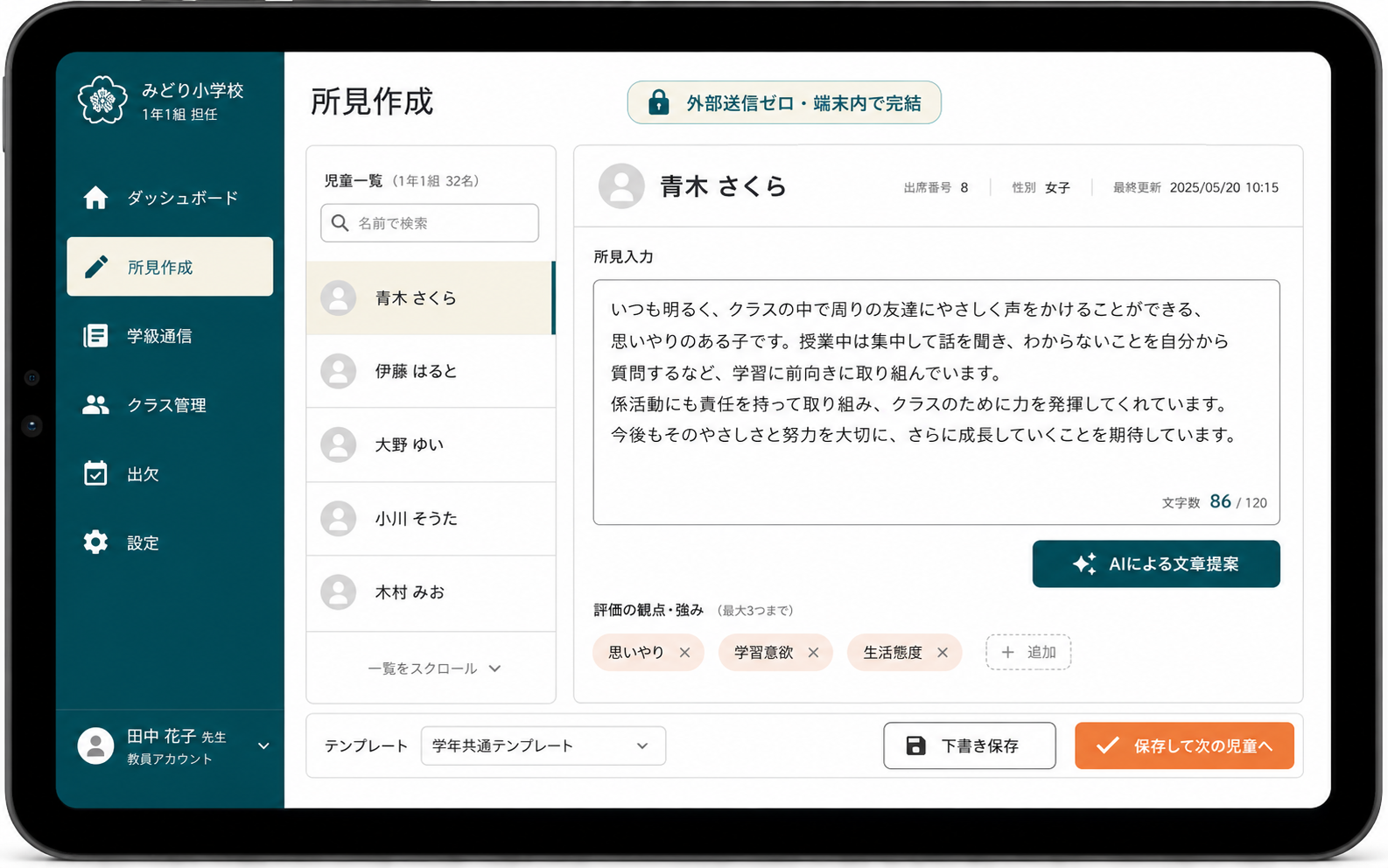The image size is (1388, 868).
Task: Click 伊藤 はると avatar icon
Action: tap(339, 371)
